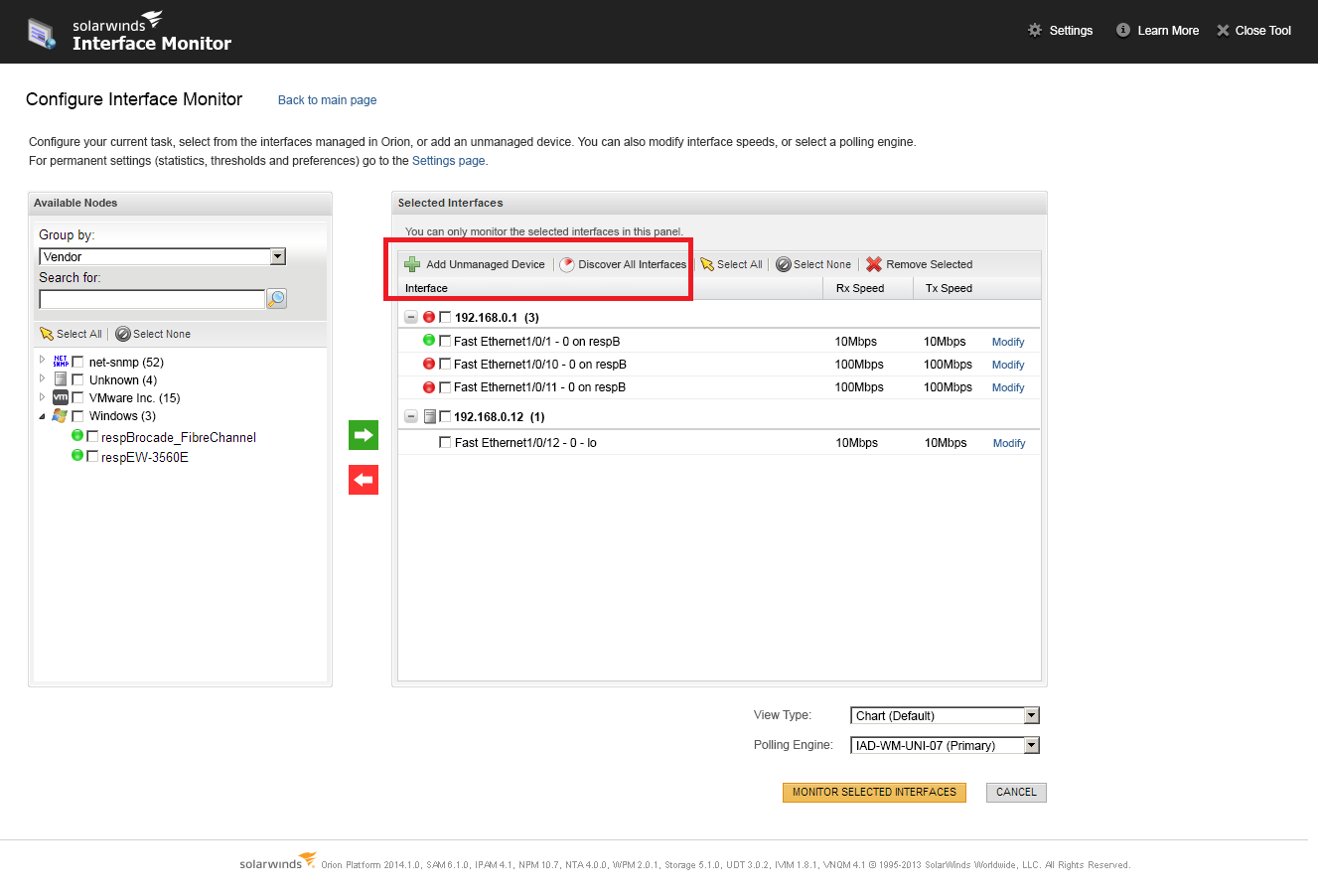1318x896 pixels.
Task: Click Select None icon in Available Nodes
Action: click(123, 334)
